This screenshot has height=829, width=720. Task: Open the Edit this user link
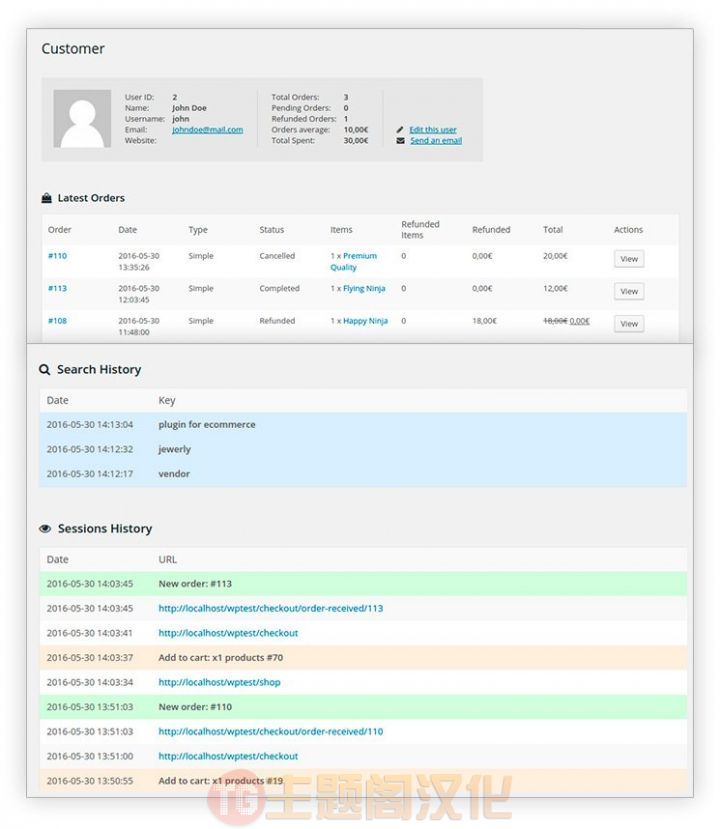click(433, 130)
